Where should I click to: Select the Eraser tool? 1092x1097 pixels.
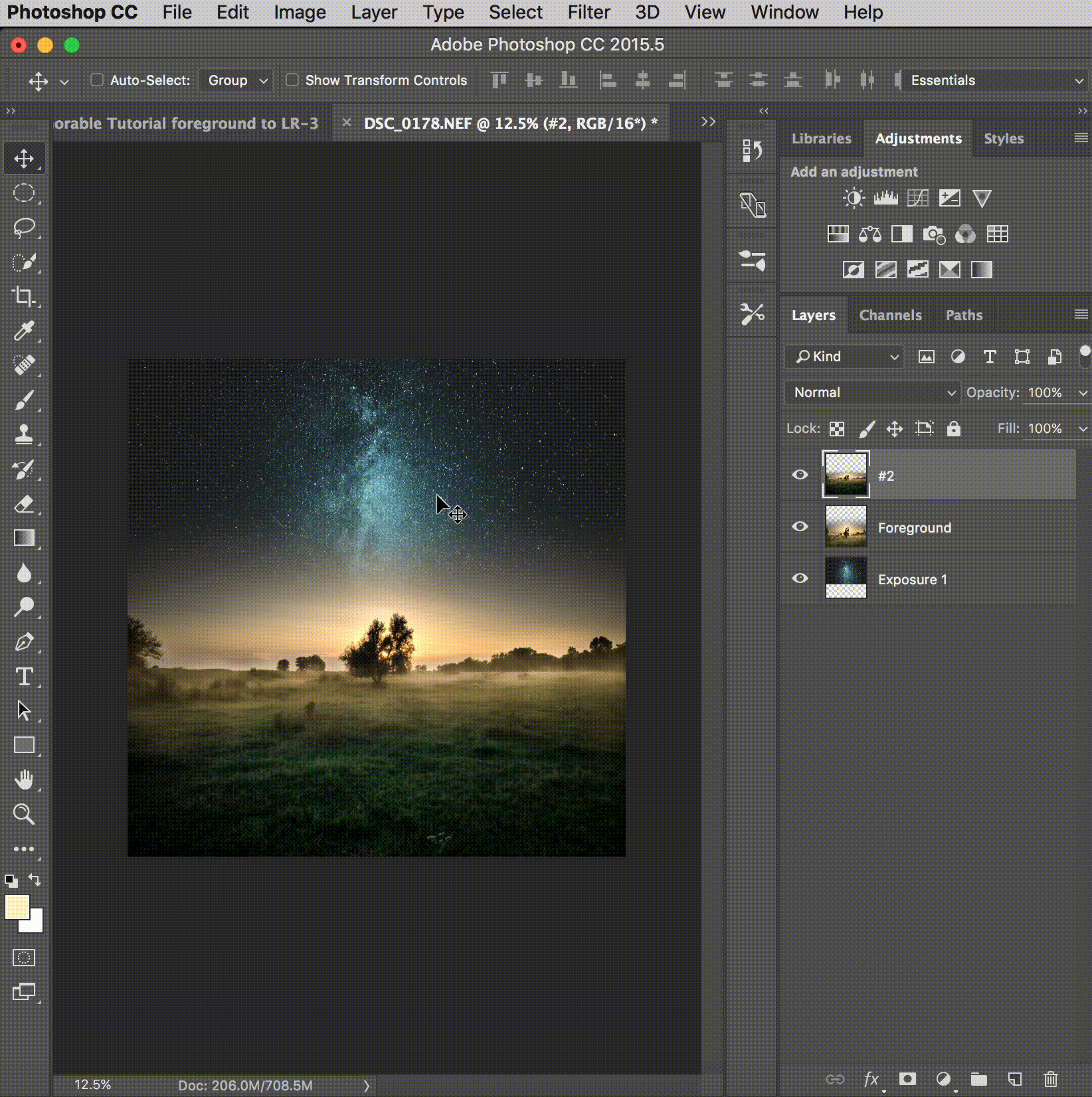click(24, 504)
